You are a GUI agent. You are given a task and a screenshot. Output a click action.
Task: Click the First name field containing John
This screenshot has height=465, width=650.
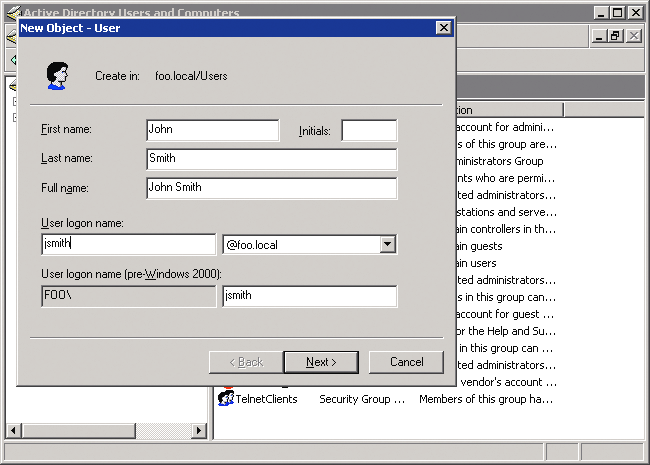pos(212,130)
